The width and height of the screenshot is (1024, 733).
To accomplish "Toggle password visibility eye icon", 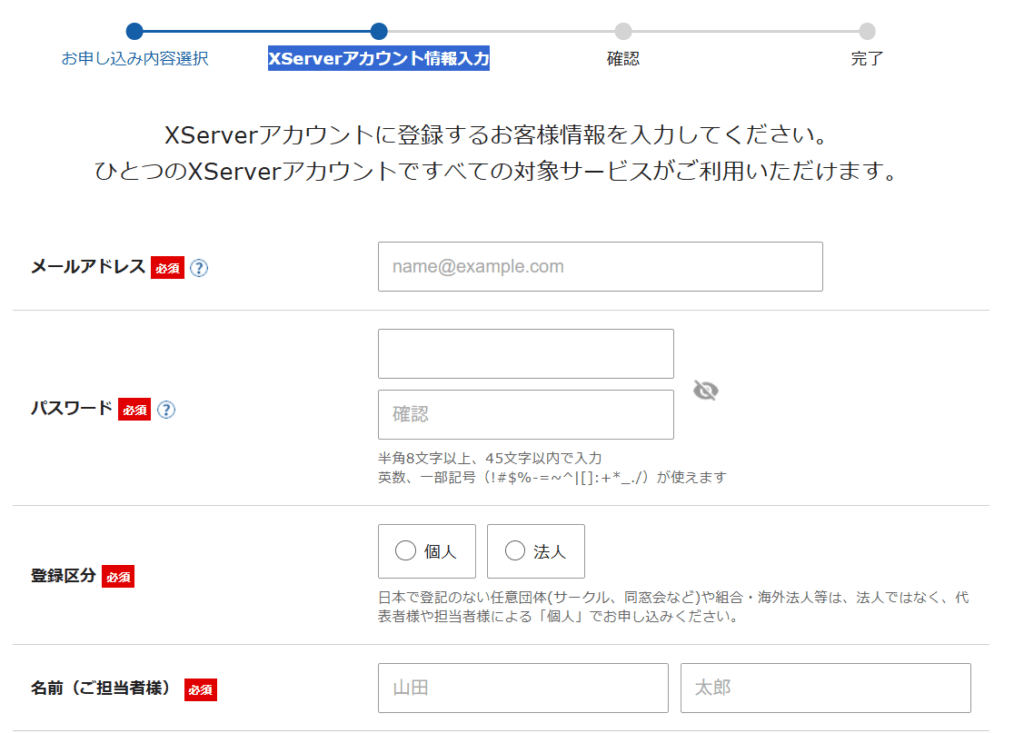I will (705, 391).
